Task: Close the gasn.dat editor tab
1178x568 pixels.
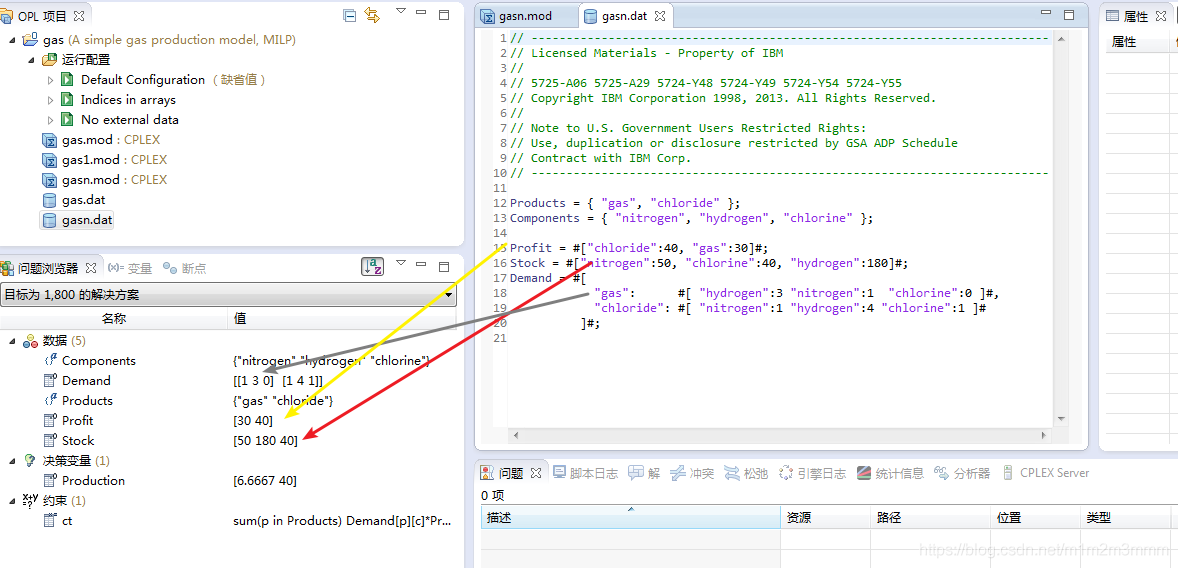Action: (660, 16)
